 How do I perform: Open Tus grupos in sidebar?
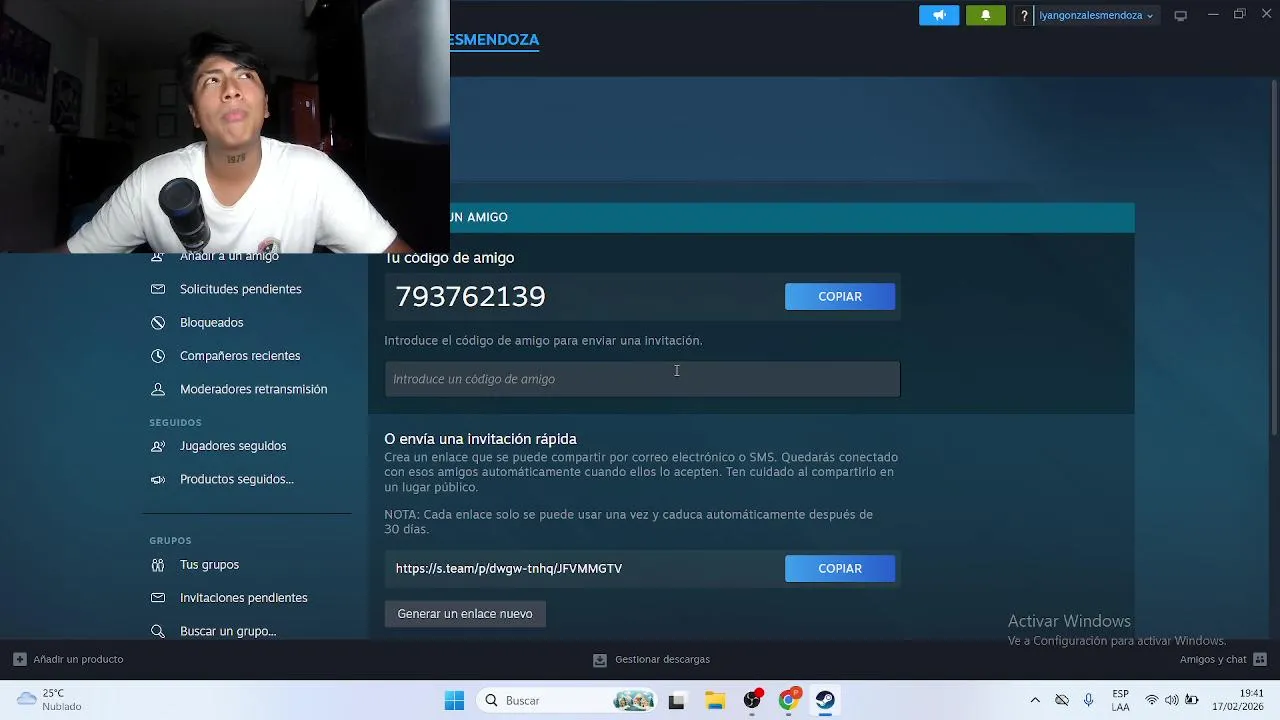[209, 564]
